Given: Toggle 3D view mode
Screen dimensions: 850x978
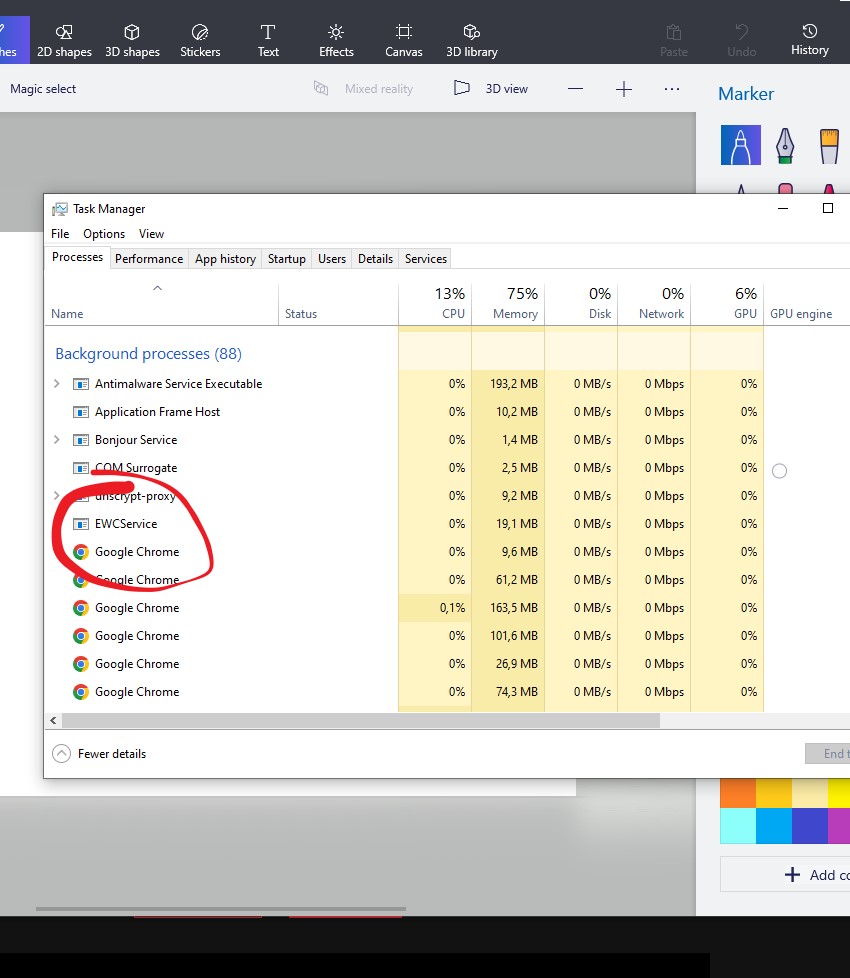Looking at the screenshot, I should coord(491,89).
